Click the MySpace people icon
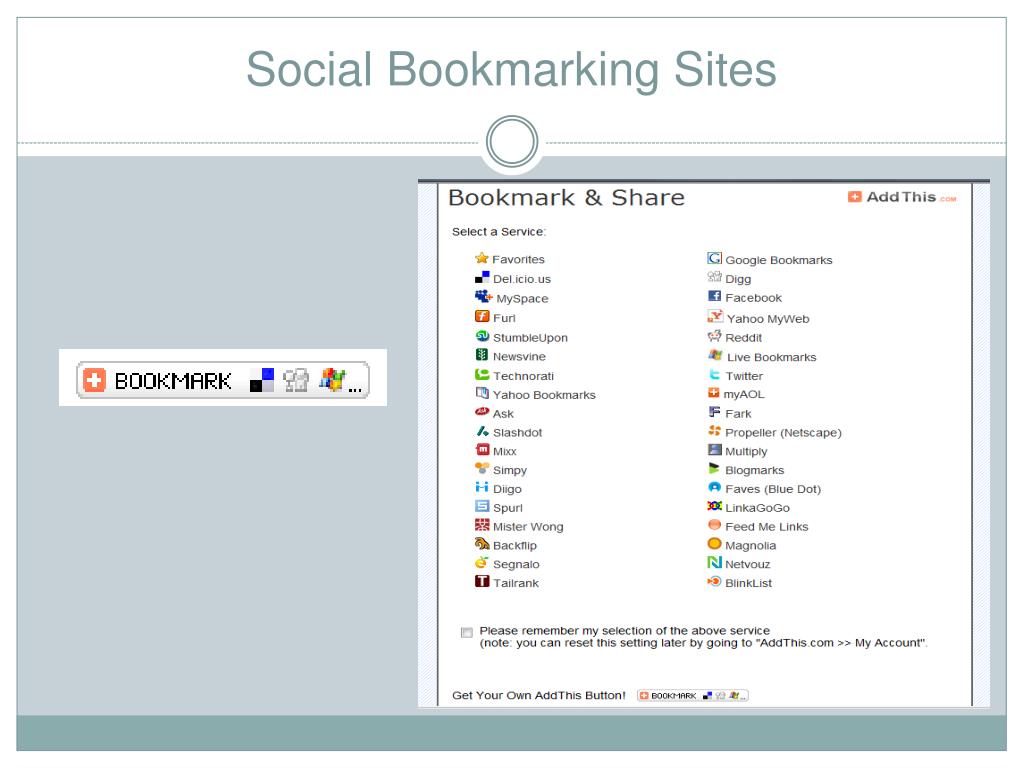 point(483,296)
